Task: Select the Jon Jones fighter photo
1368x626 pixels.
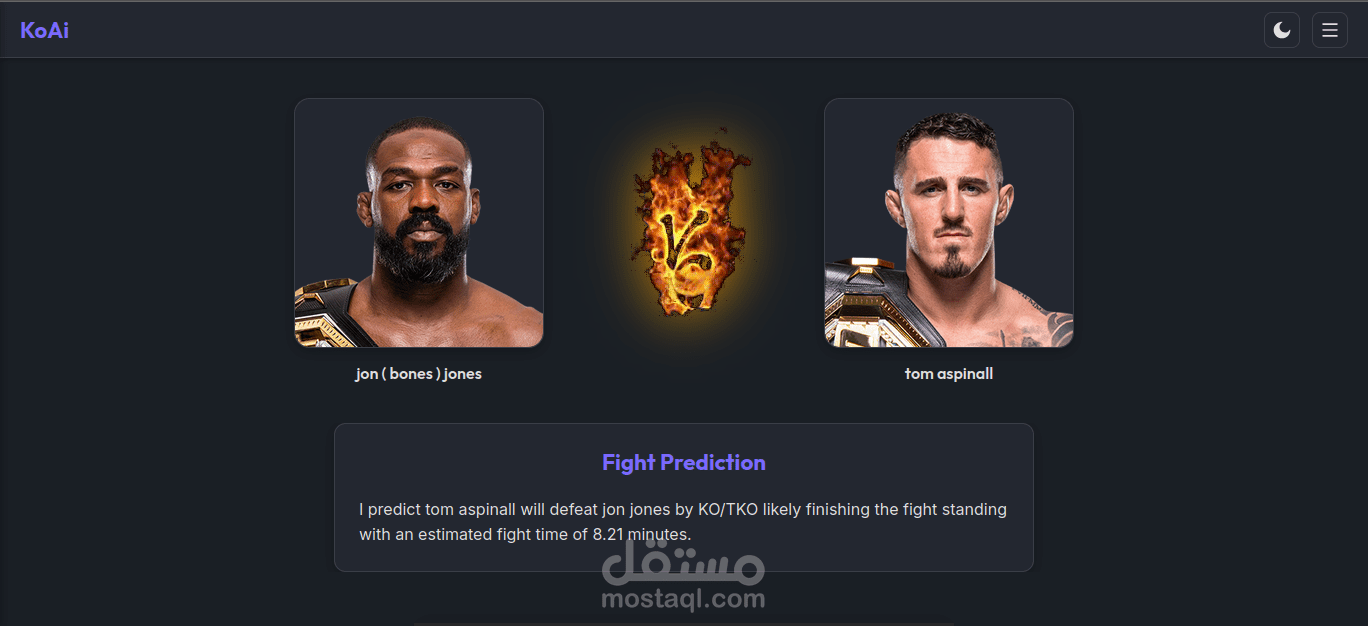Action: pyautogui.click(x=419, y=223)
